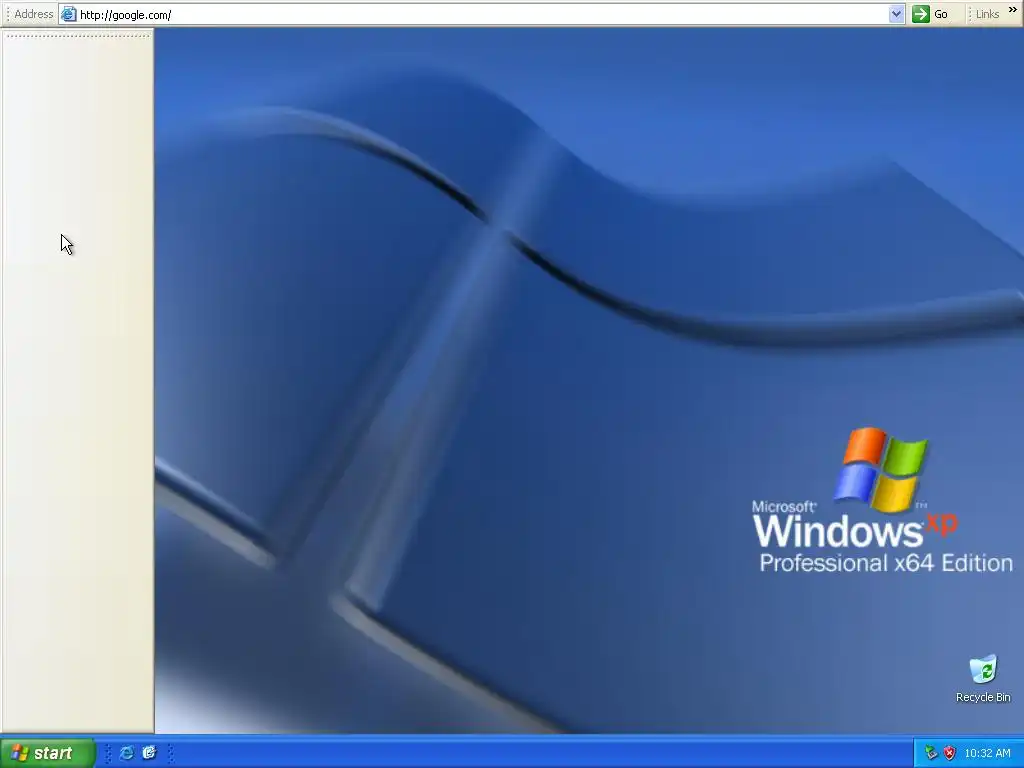Click the Go button beside the address bar

point(930,14)
